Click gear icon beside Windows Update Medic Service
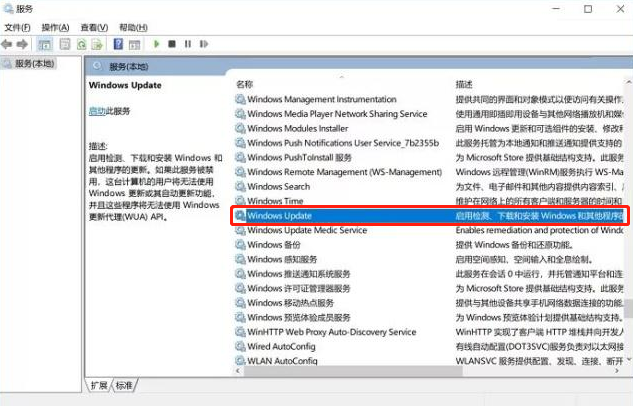This screenshot has height=406, width=633. (240, 230)
